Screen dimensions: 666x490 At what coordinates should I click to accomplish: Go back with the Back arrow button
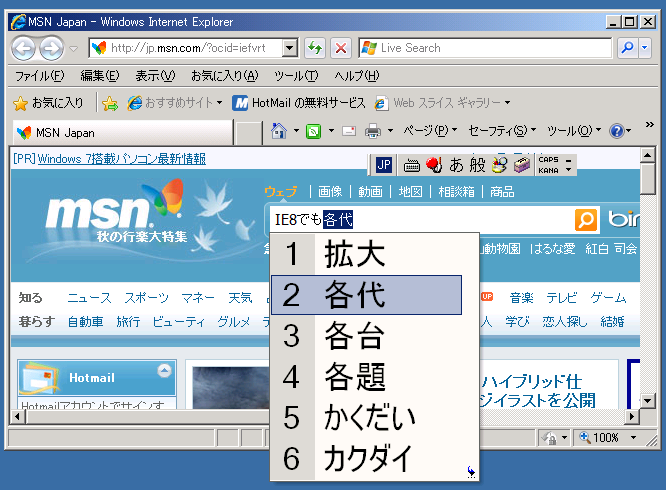pyautogui.click(x=23, y=48)
